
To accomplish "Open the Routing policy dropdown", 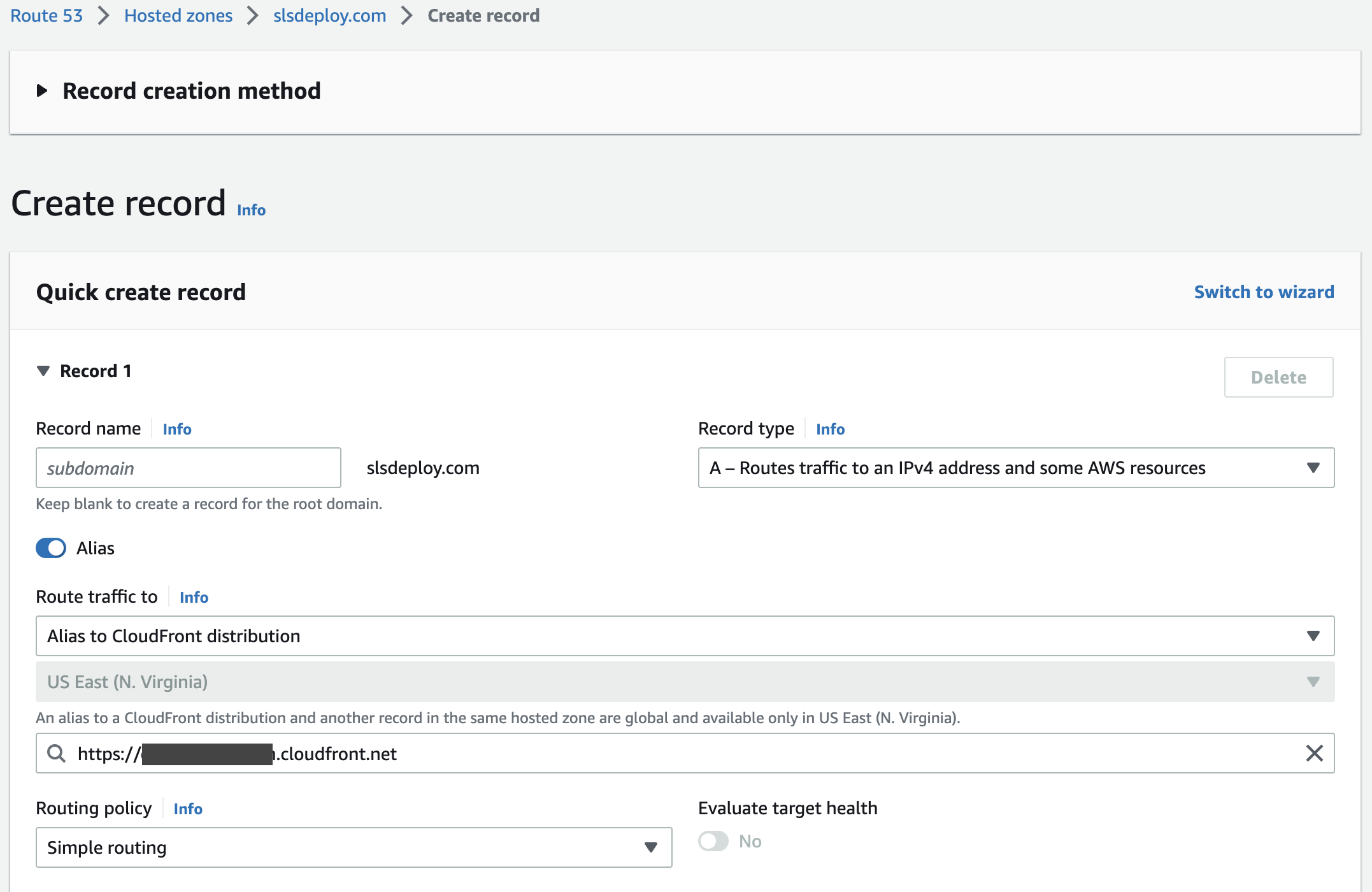I will [x=354, y=847].
